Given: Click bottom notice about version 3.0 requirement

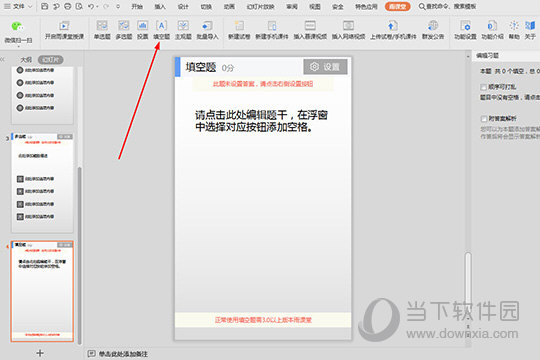Looking at the screenshot, I should click(x=263, y=320).
